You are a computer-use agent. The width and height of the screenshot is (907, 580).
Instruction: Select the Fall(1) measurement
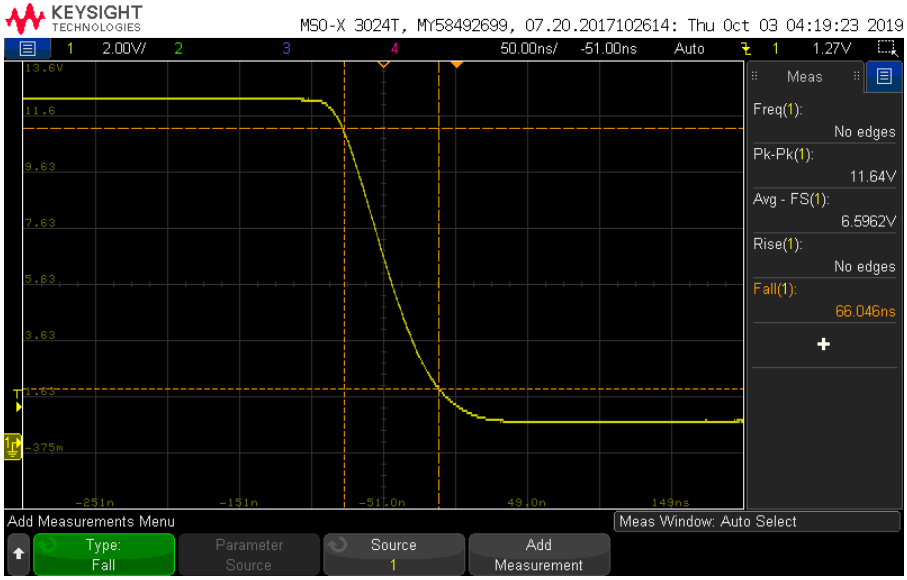[x=824, y=300]
